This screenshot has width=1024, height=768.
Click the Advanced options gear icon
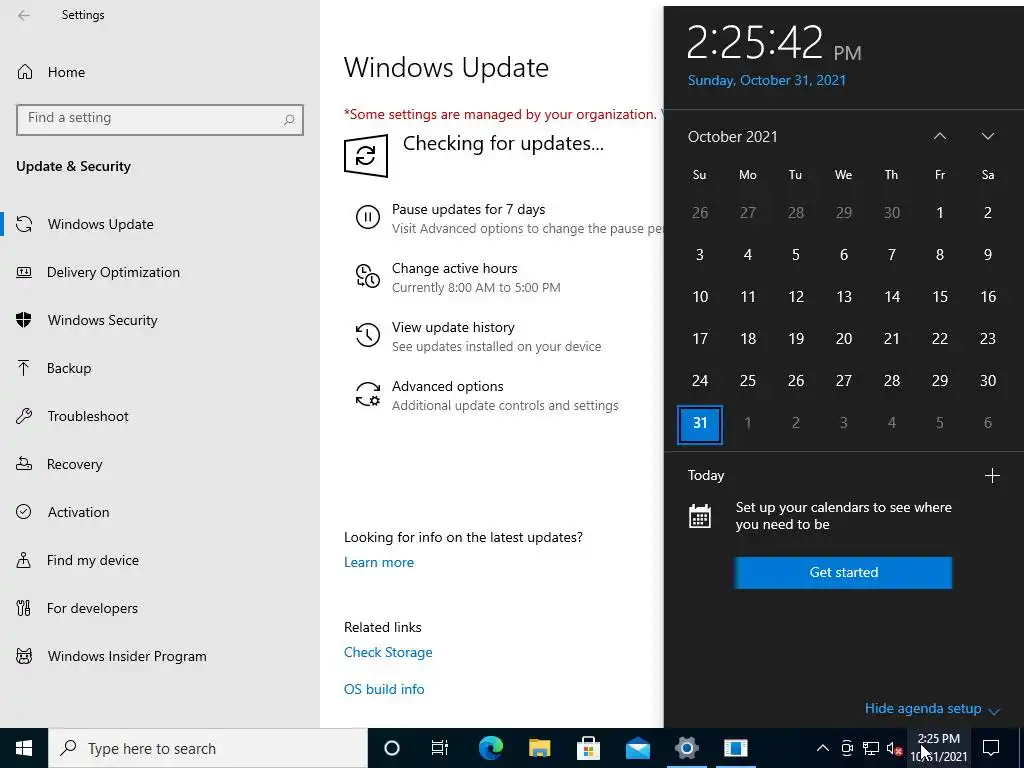[x=368, y=394]
